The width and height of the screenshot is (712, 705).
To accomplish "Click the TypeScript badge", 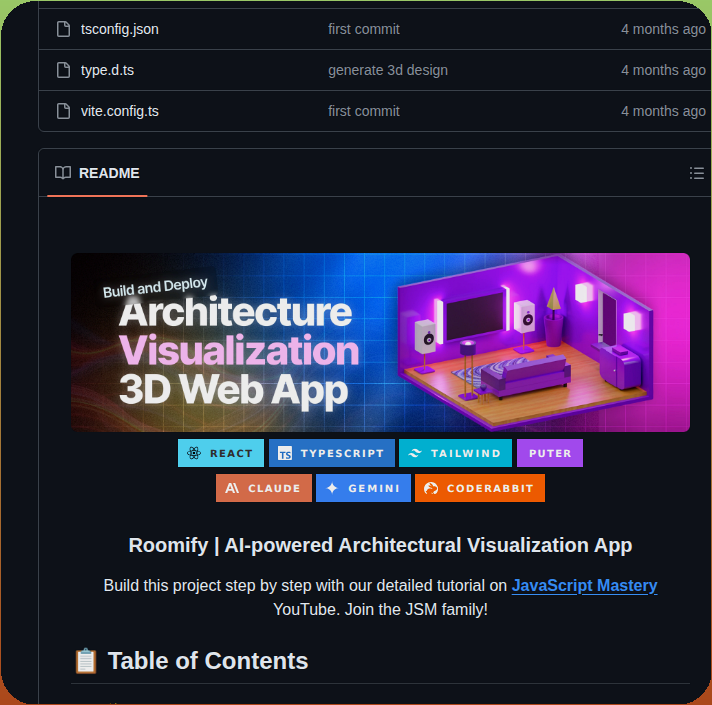I will (x=331, y=453).
